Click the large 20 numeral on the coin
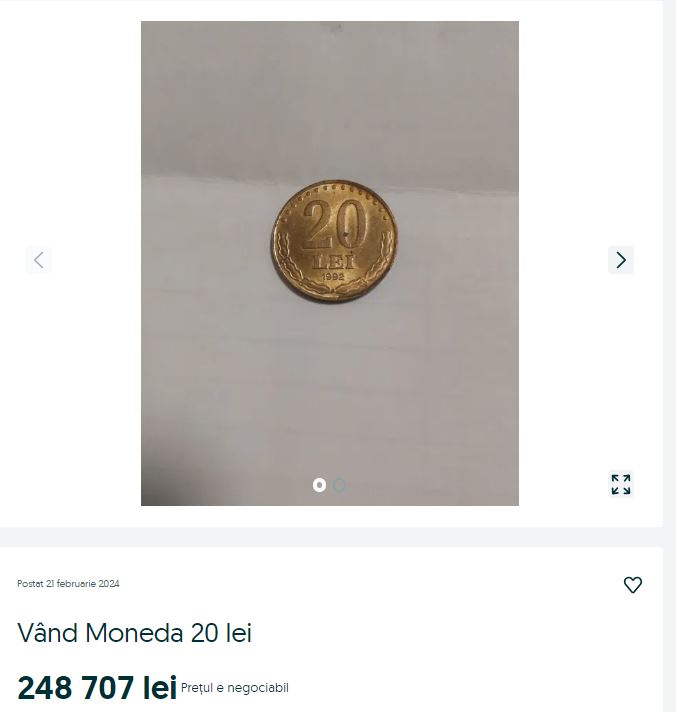 pyautogui.click(x=334, y=225)
